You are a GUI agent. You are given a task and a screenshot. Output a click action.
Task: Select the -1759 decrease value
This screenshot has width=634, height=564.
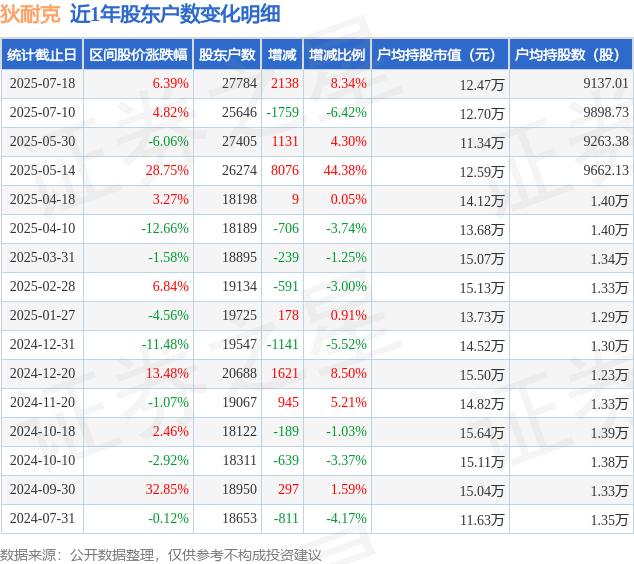pyautogui.click(x=283, y=112)
